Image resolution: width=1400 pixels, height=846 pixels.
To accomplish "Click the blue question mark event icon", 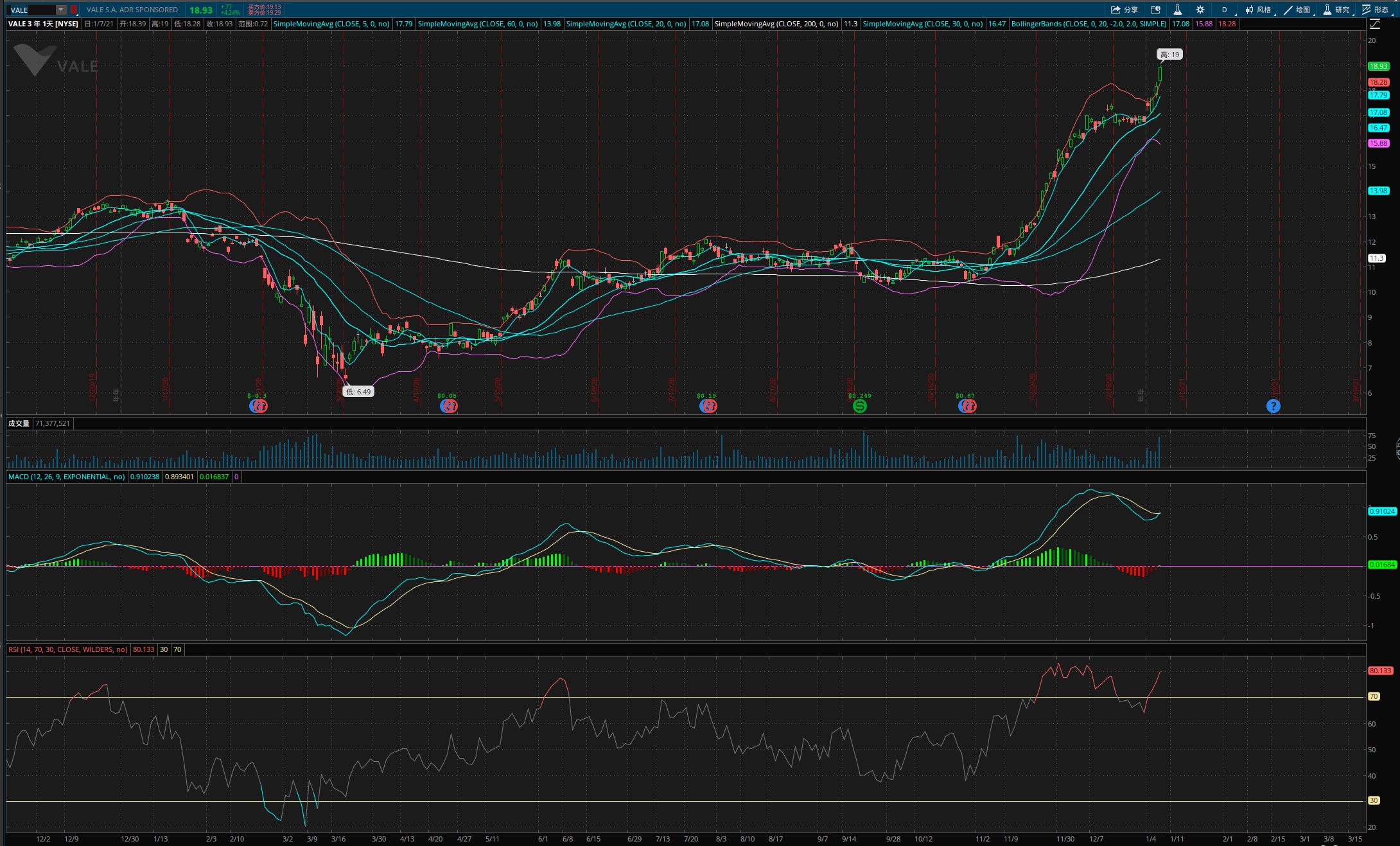I will tap(1273, 406).
